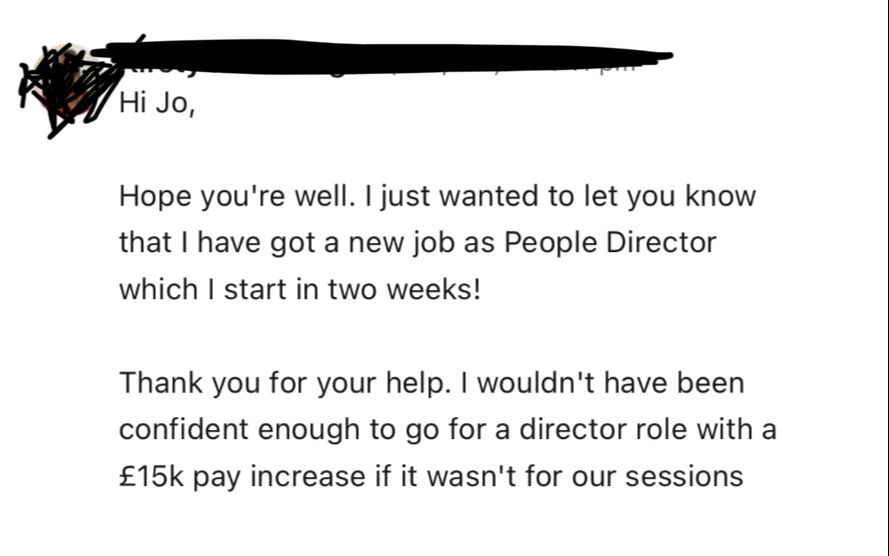Select the 'People Director' job title text

point(610,243)
